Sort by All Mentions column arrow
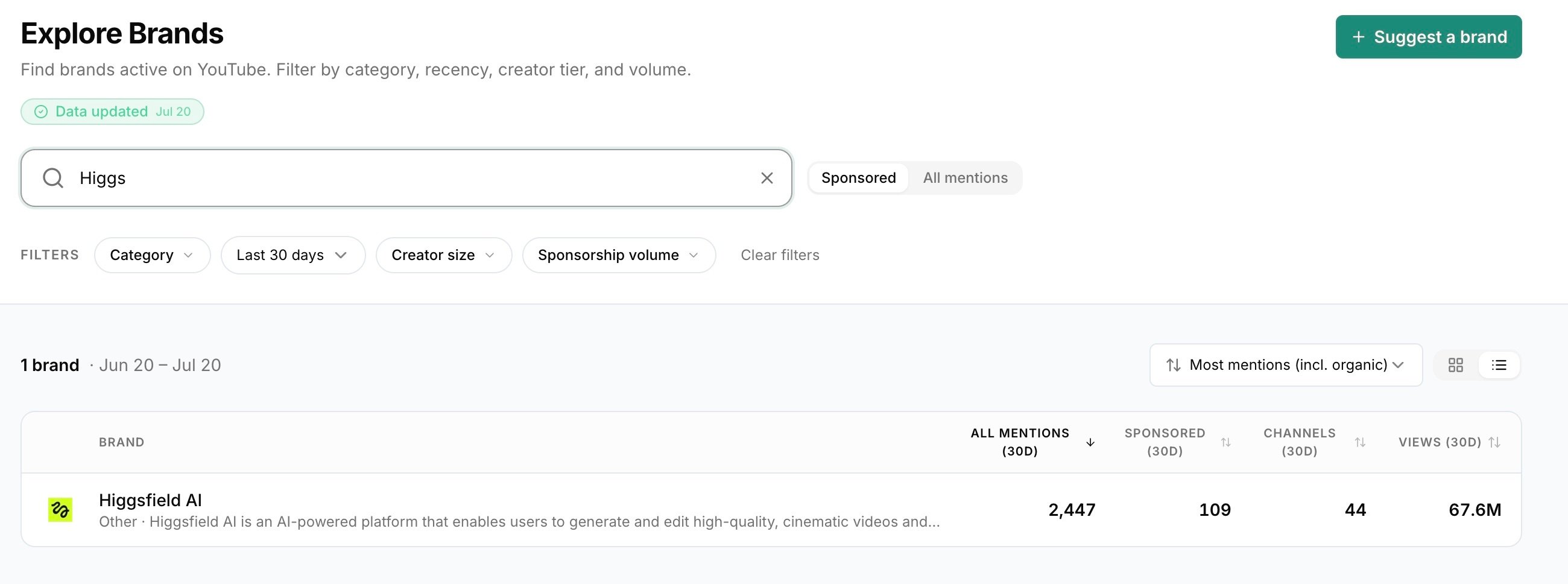The width and height of the screenshot is (1568, 584). click(1090, 442)
